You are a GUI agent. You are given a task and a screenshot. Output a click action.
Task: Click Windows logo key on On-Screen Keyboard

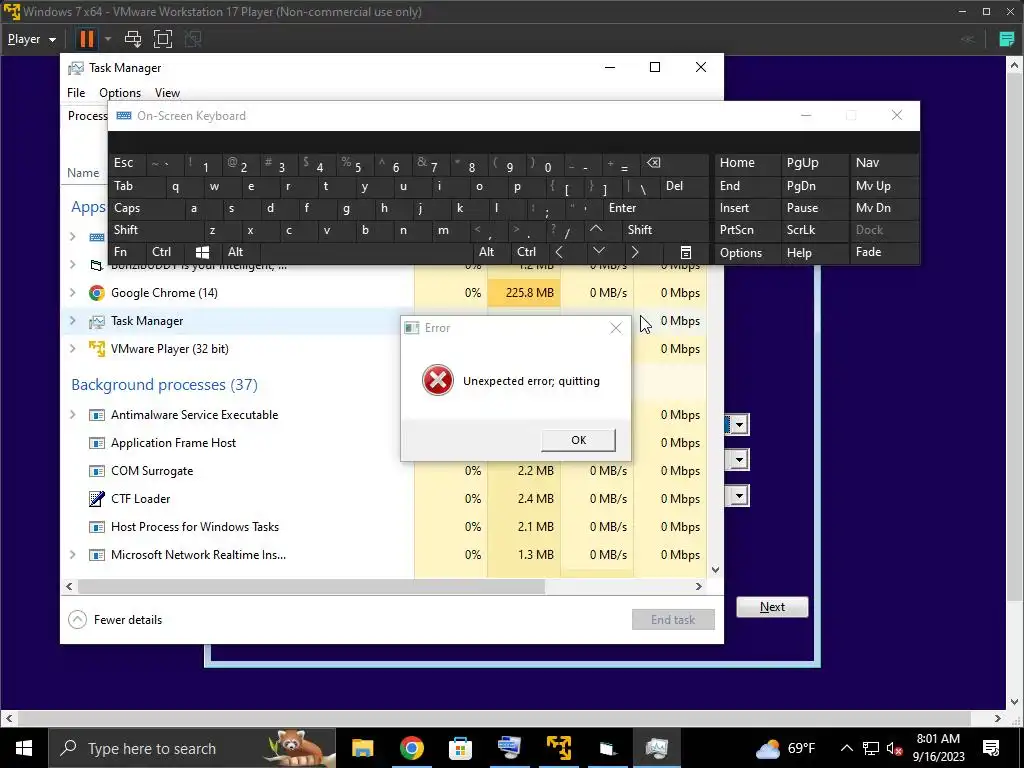point(202,252)
